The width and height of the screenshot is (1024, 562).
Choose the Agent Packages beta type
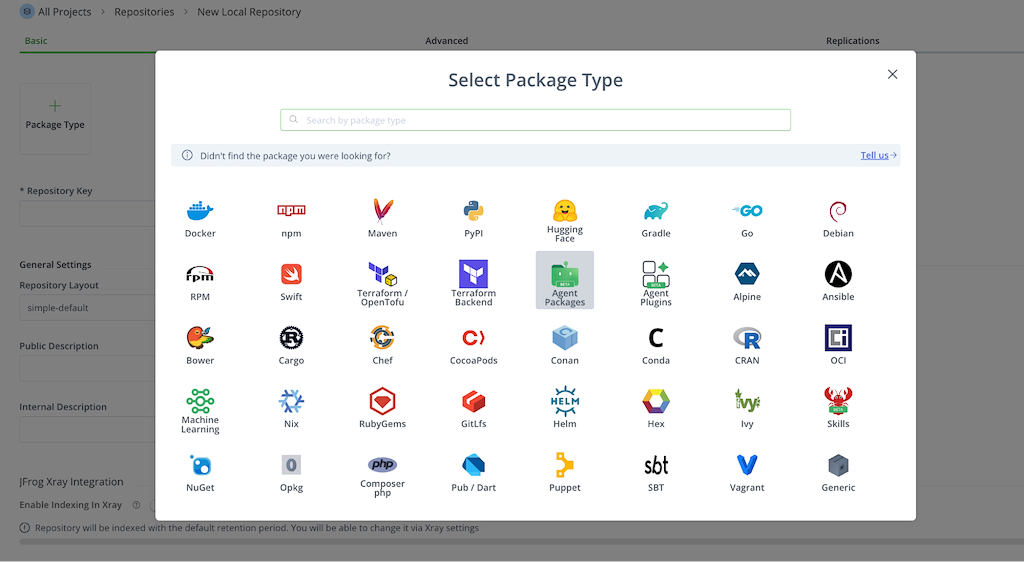(565, 280)
